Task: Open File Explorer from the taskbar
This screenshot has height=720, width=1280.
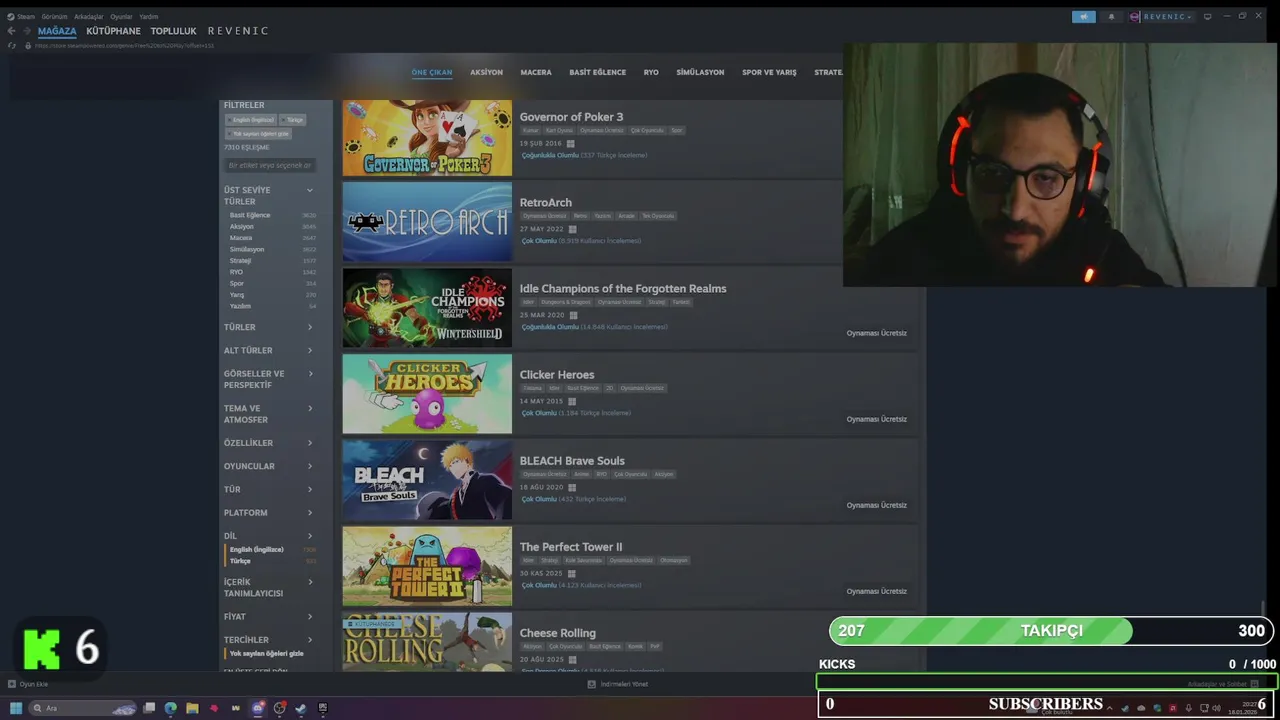Action: point(192,708)
